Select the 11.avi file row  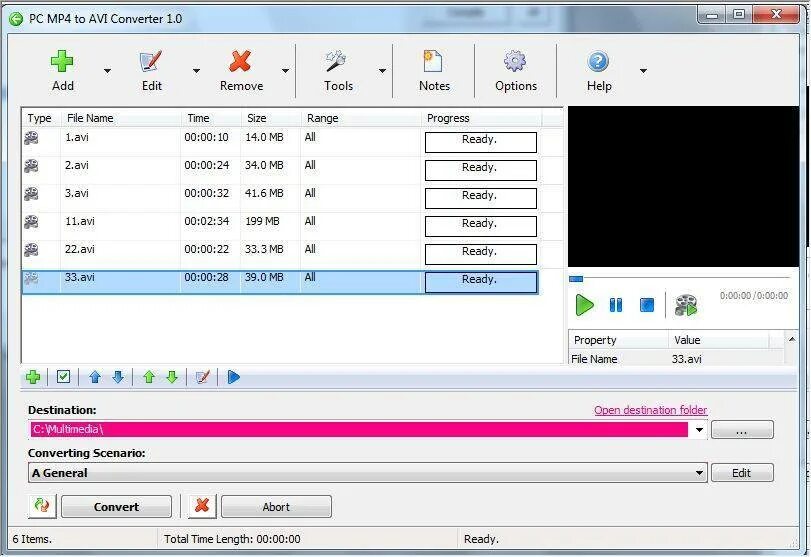[x=280, y=226]
